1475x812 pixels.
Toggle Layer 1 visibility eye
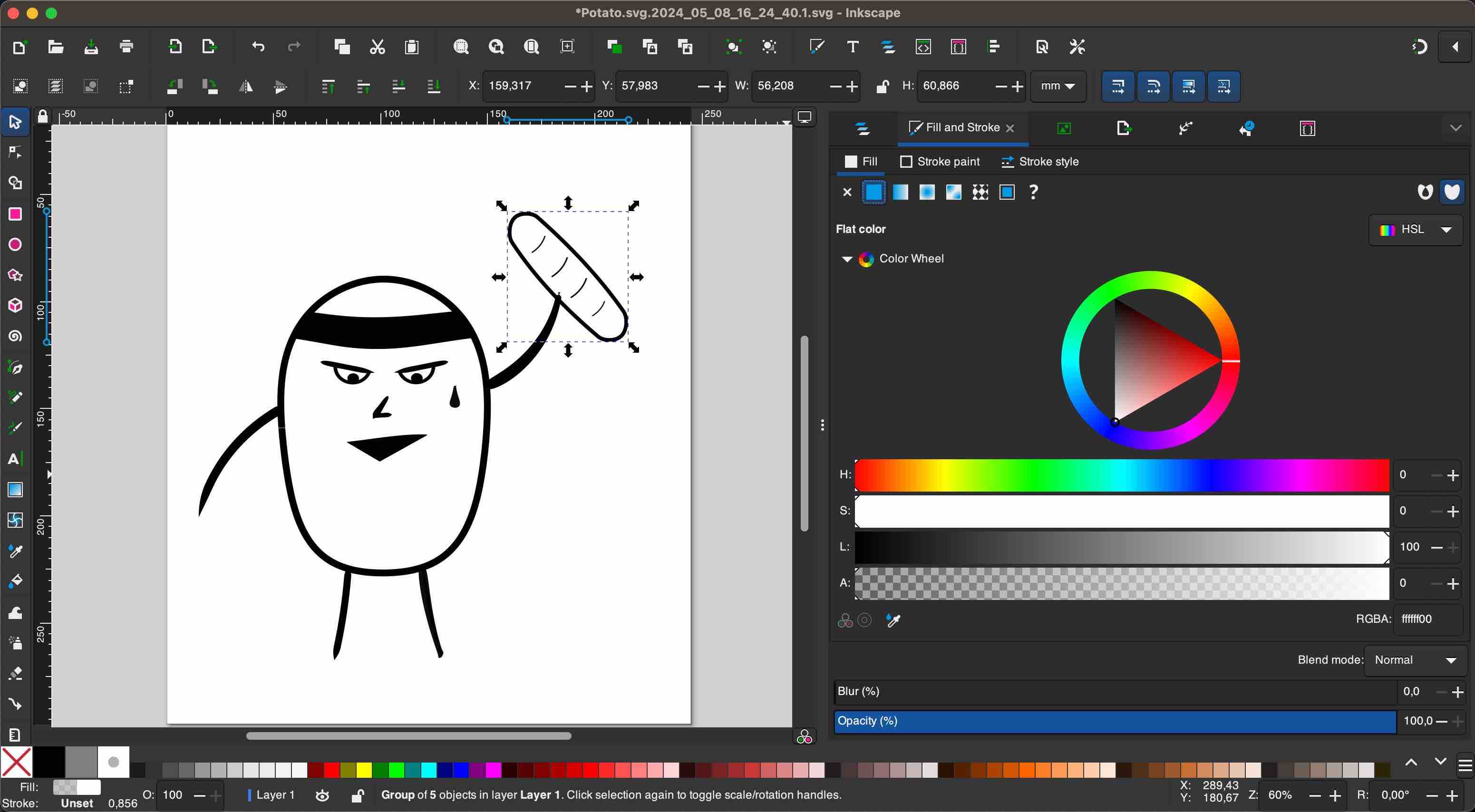[x=322, y=795]
